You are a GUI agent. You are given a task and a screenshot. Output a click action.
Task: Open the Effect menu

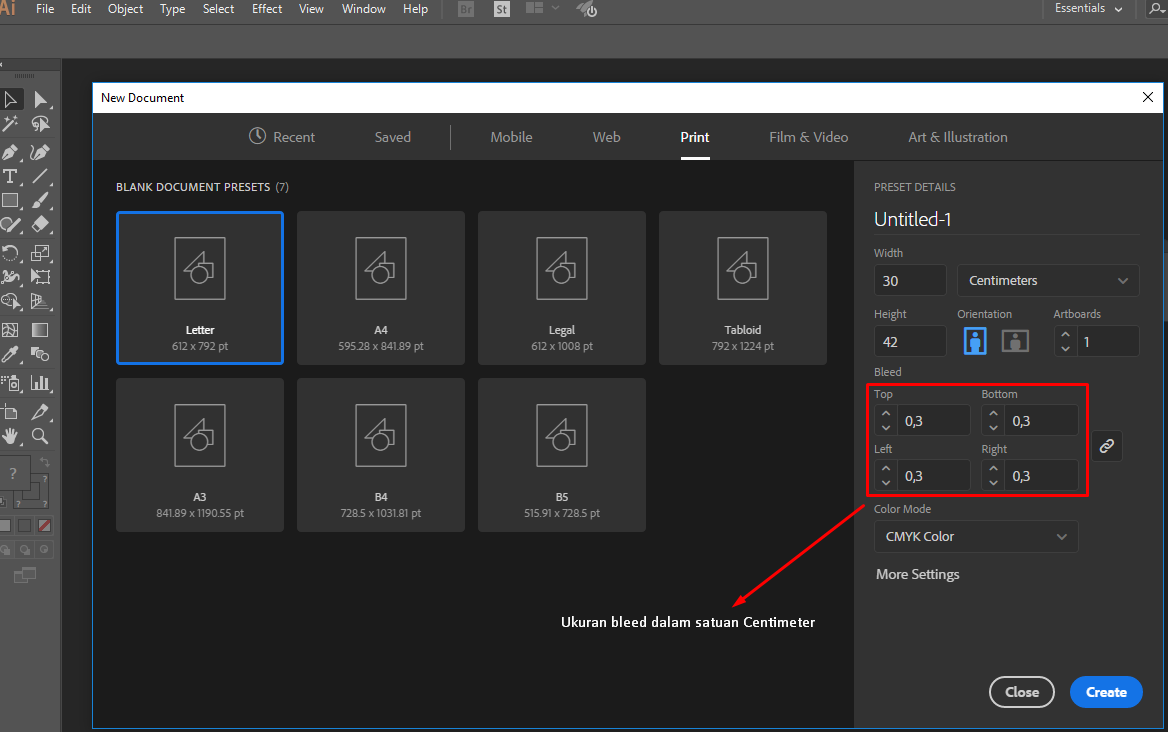click(x=267, y=9)
